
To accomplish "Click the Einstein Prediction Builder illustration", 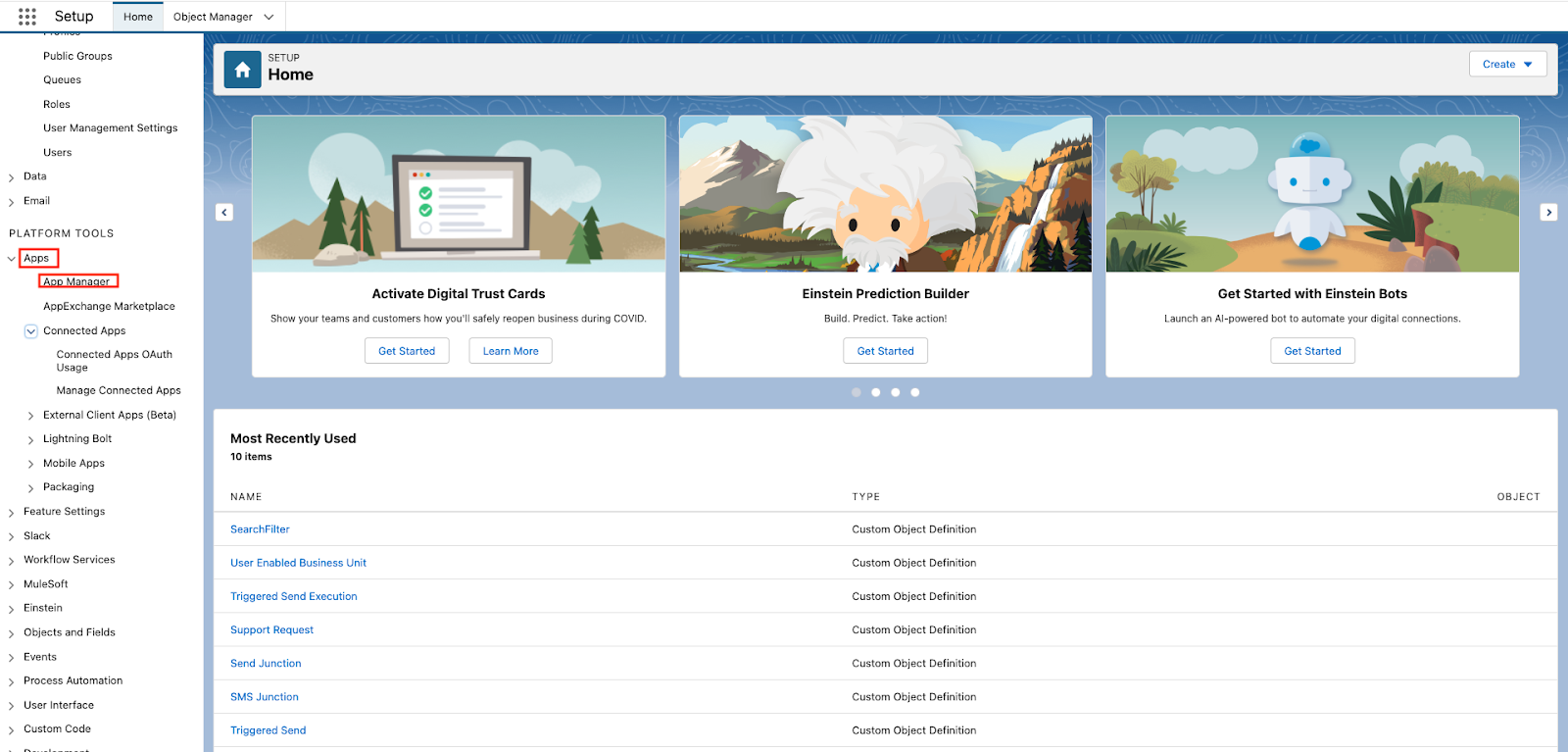I will (886, 194).
